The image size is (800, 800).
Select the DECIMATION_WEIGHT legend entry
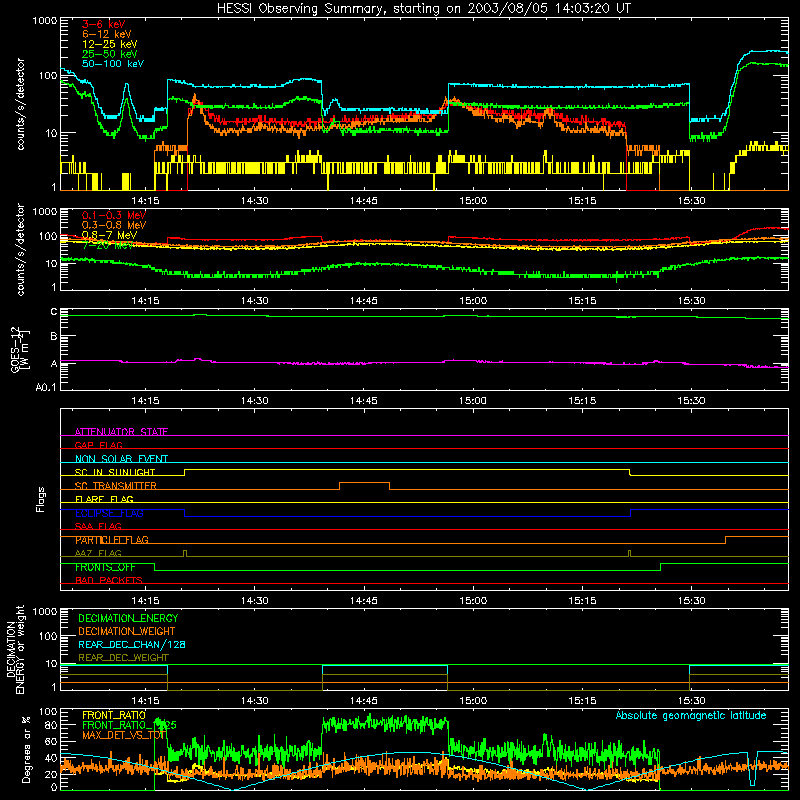click(x=127, y=631)
